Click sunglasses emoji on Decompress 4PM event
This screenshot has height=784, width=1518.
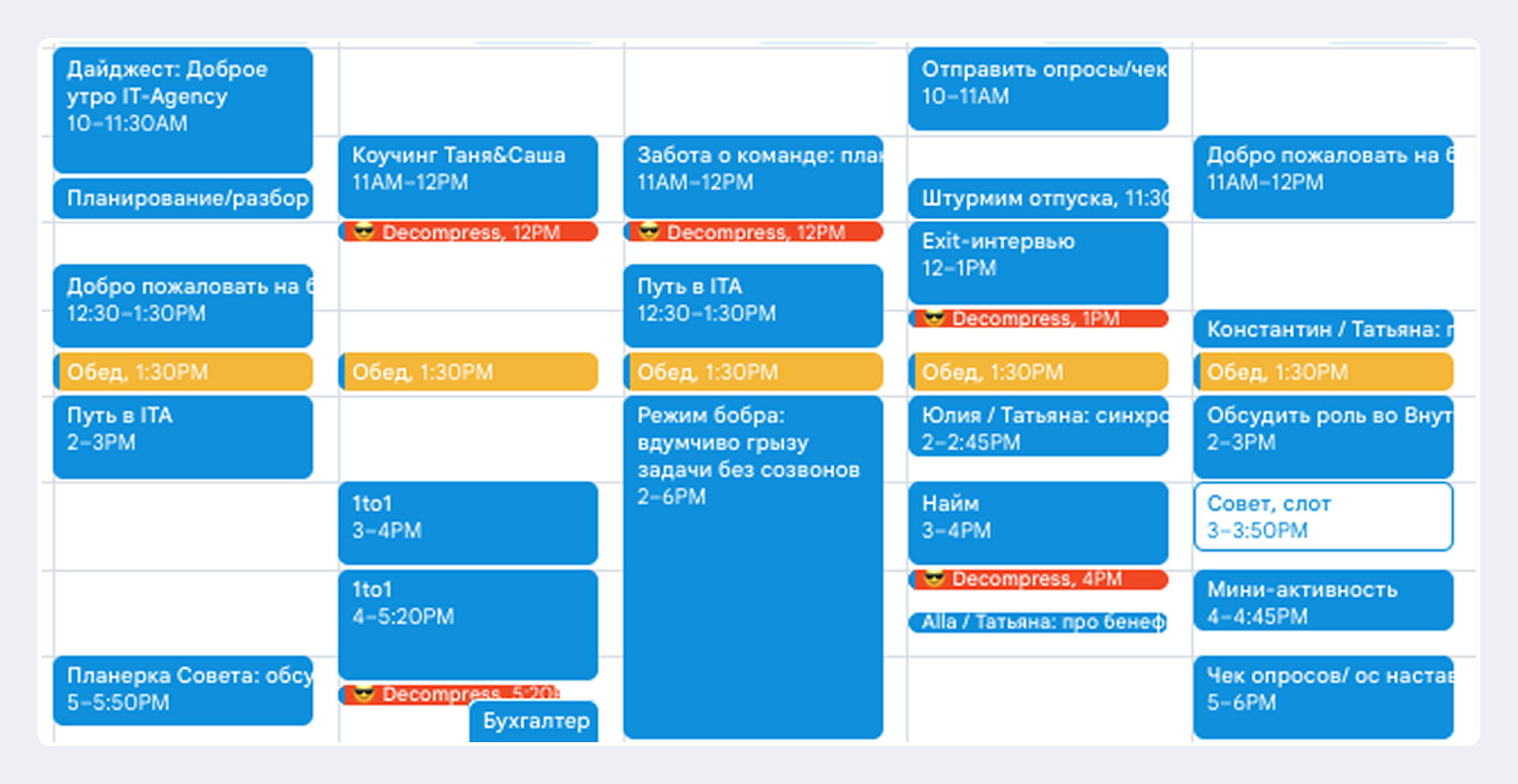point(934,579)
